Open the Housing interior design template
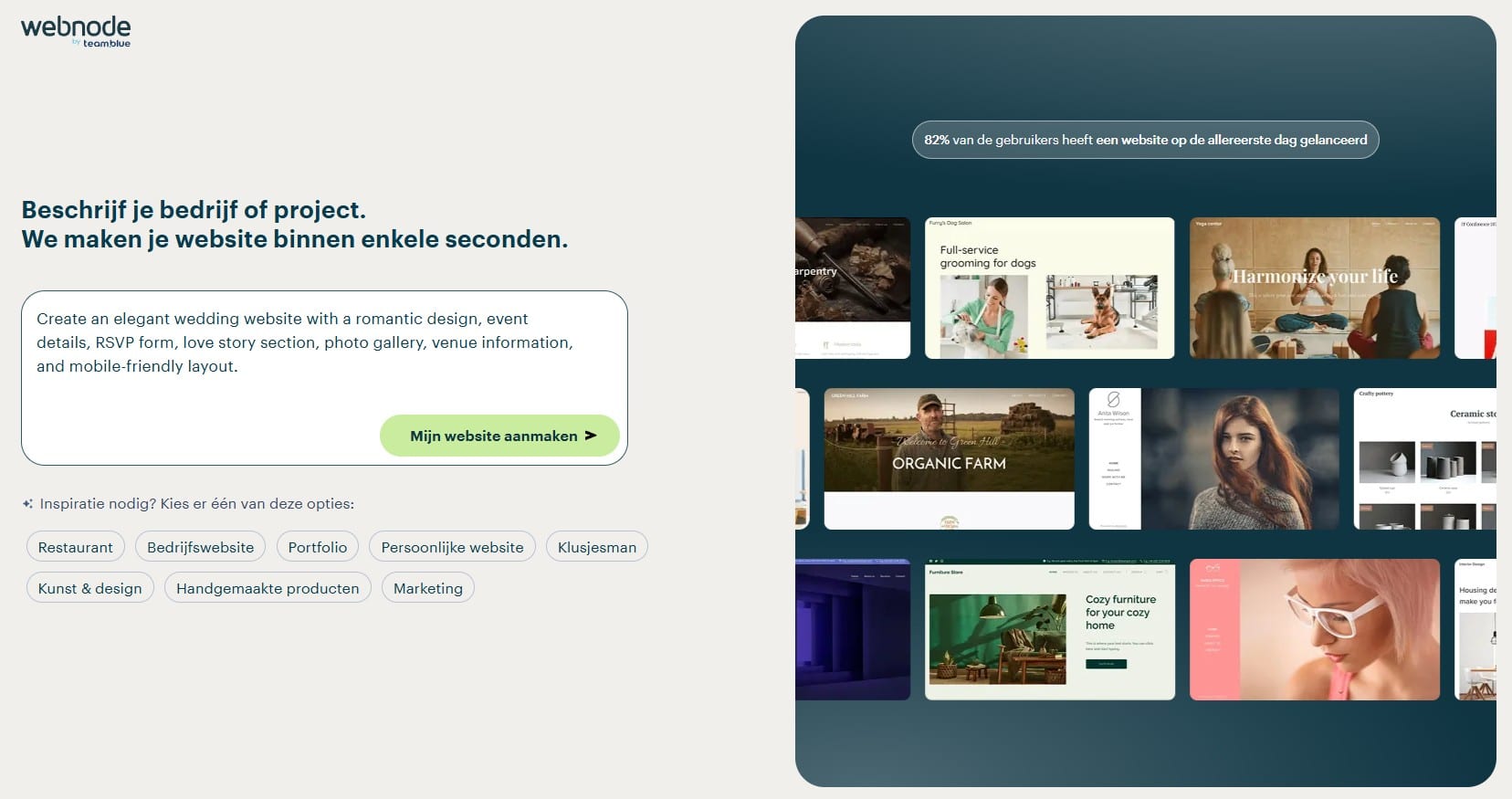Screen dimensions: 1512x799 click(1475, 629)
